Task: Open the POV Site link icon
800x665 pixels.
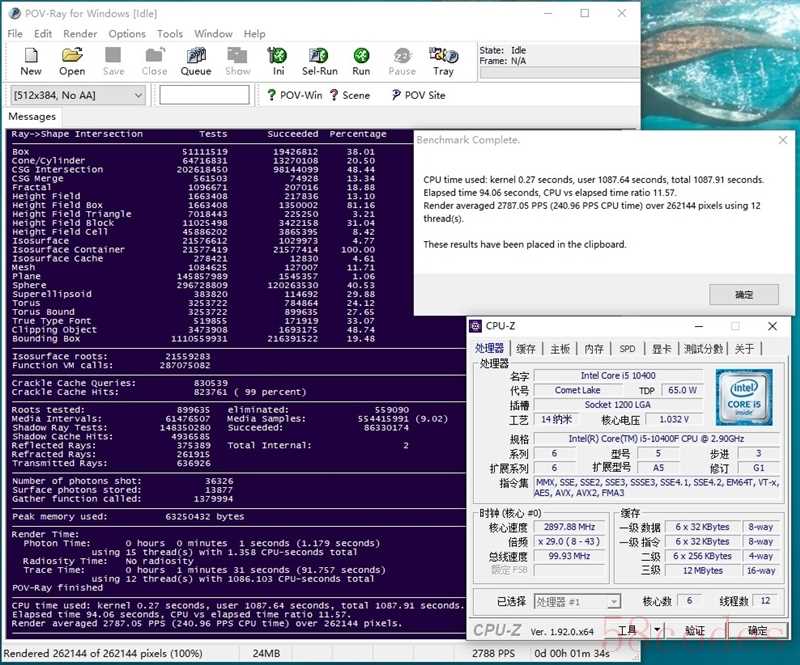Action: pos(418,95)
